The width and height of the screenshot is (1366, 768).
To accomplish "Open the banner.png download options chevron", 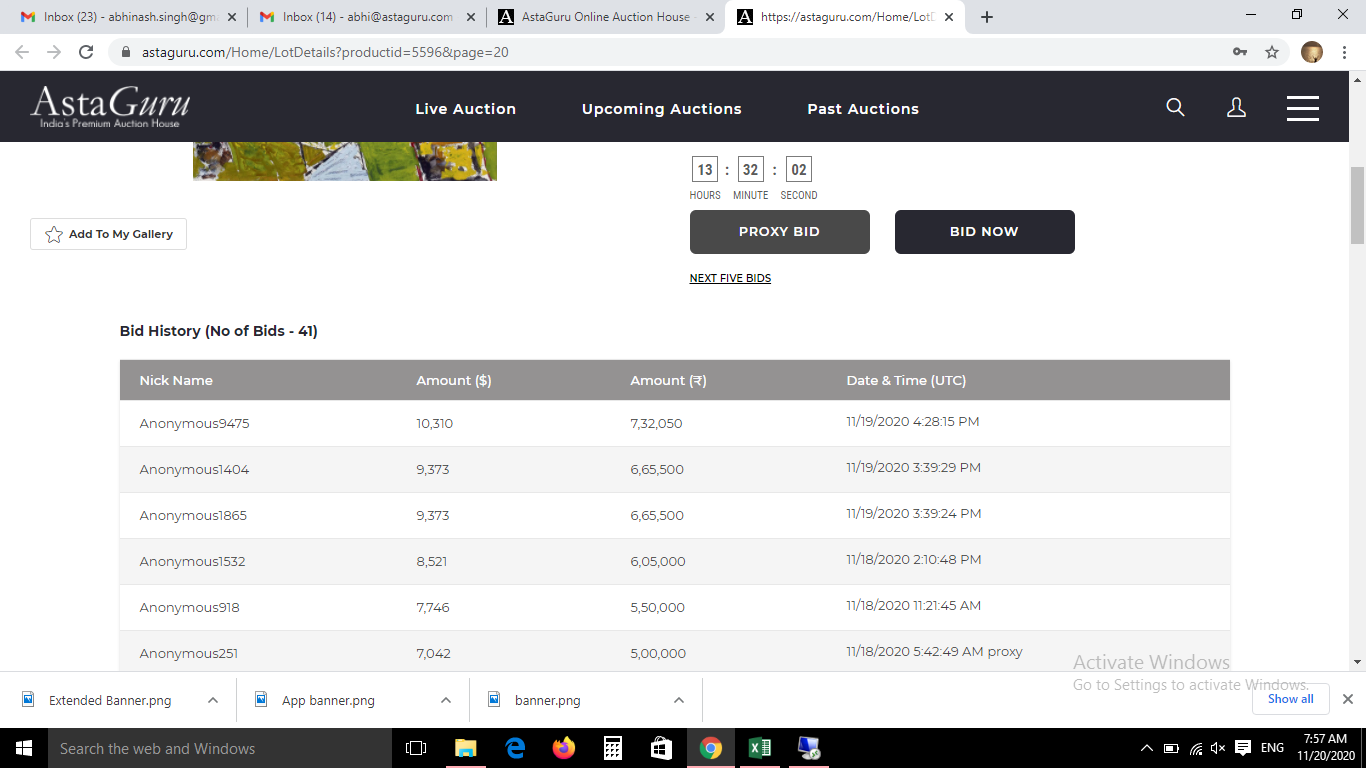I will [x=679, y=700].
